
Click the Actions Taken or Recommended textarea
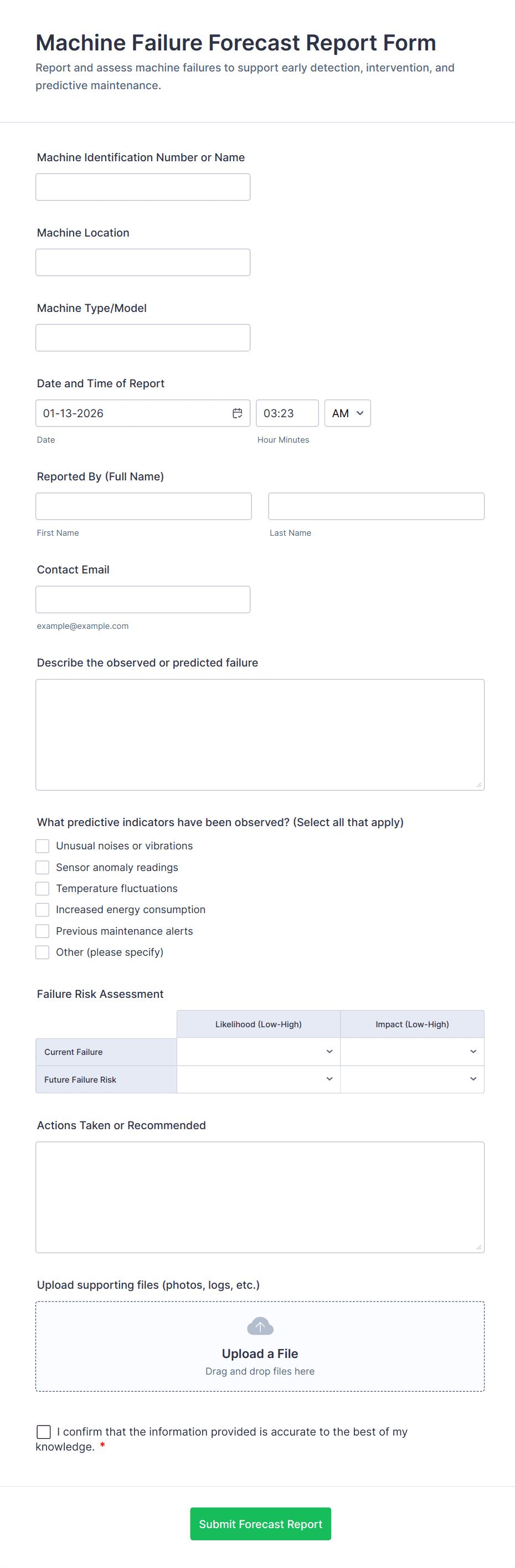260,1197
